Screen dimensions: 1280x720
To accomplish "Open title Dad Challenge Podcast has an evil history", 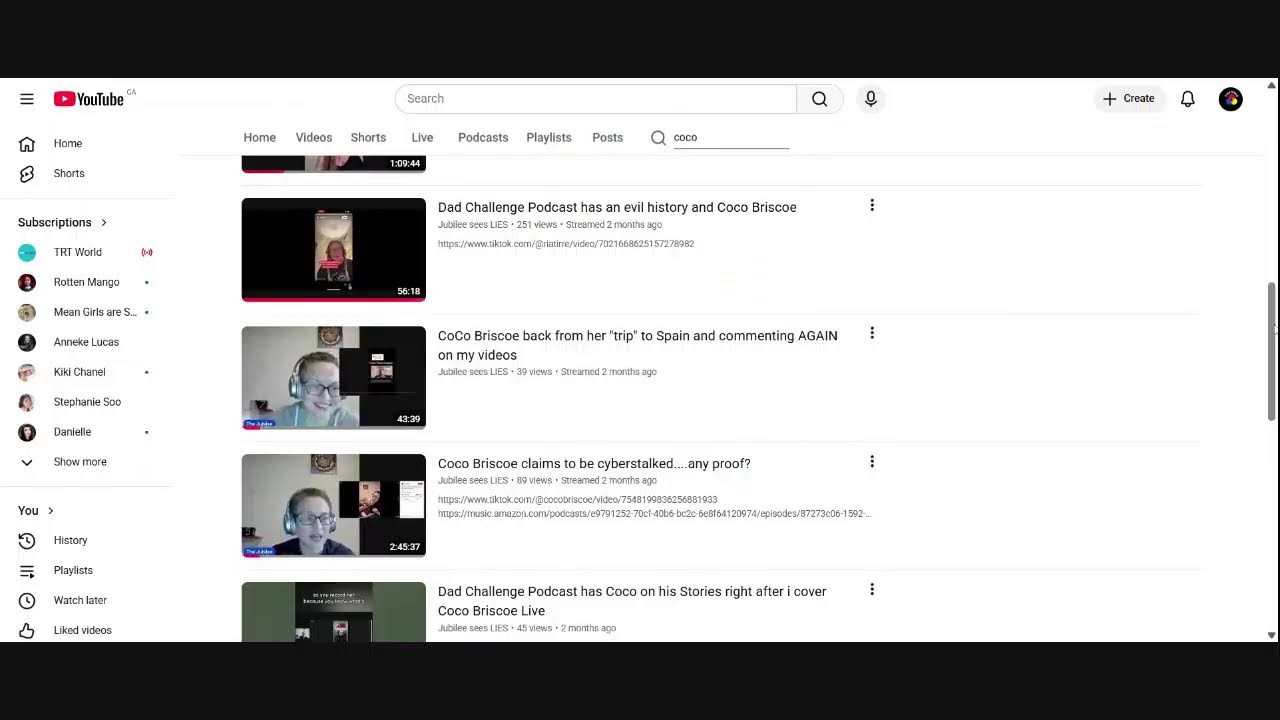I will click(617, 207).
